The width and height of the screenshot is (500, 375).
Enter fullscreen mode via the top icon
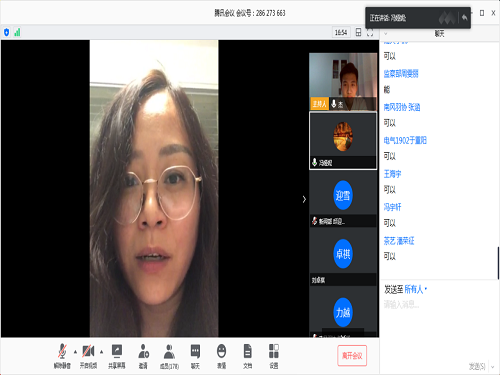(370, 32)
